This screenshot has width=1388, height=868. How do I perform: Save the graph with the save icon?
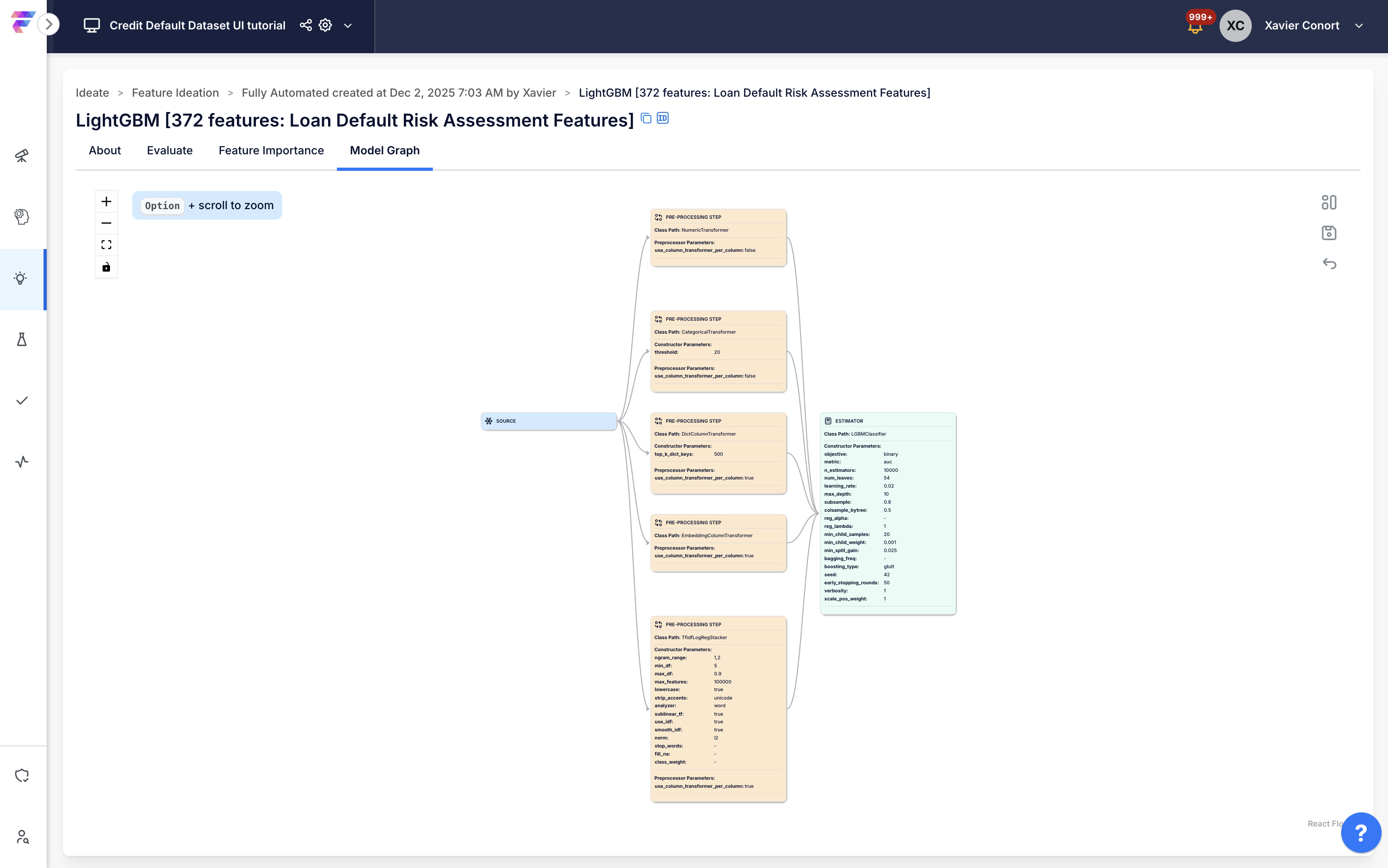[x=1328, y=233]
